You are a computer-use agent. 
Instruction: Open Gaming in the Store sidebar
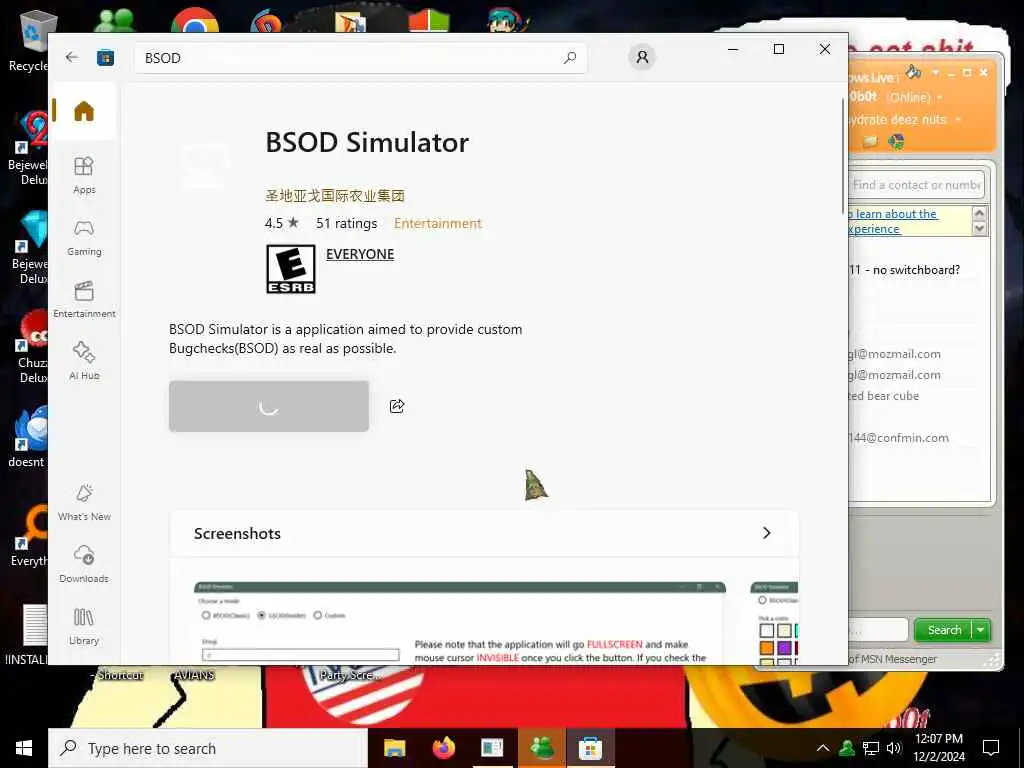coord(84,238)
